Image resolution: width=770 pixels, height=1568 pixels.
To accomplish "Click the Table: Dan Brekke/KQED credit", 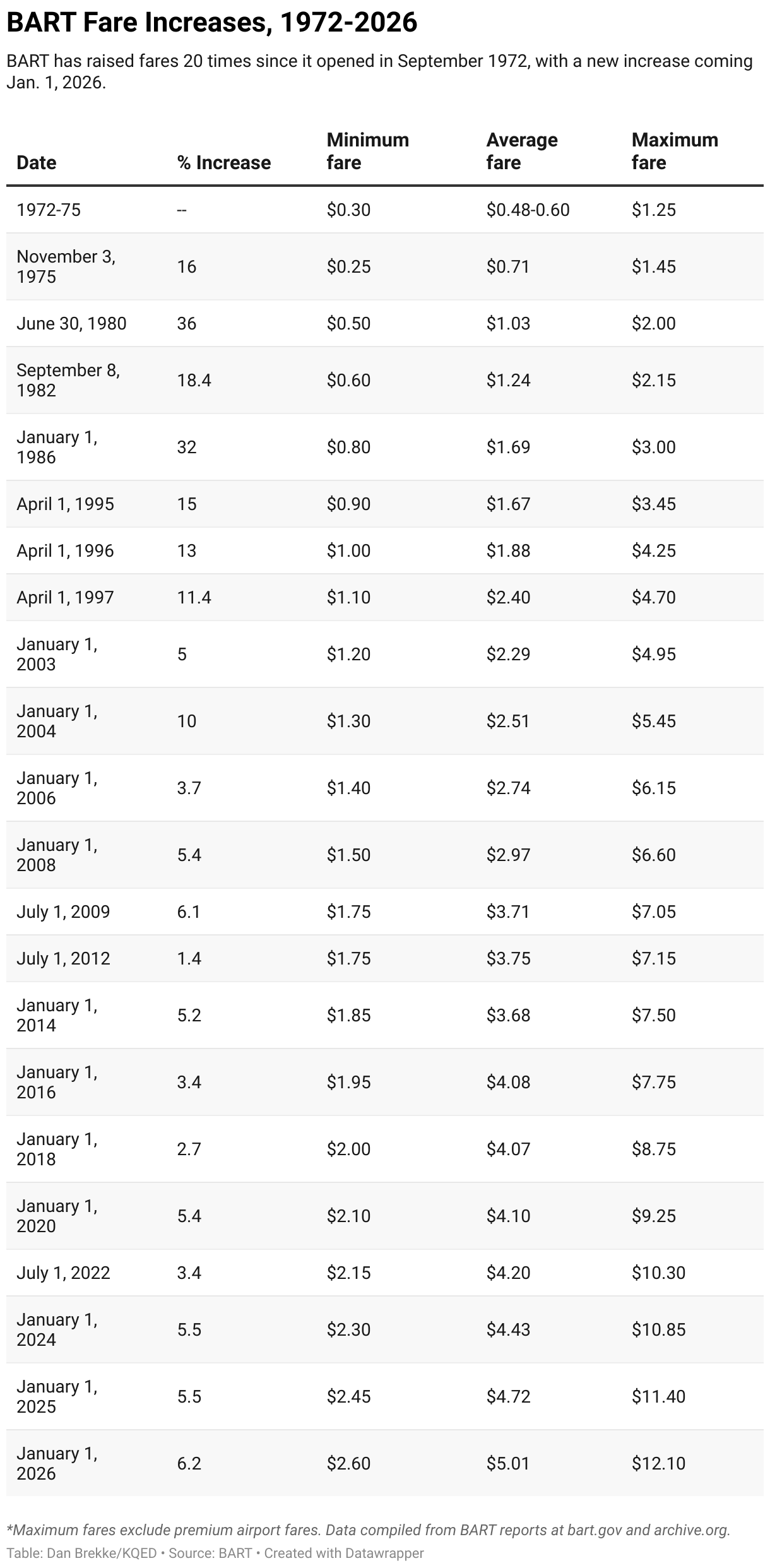I will [x=81, y=1553].
